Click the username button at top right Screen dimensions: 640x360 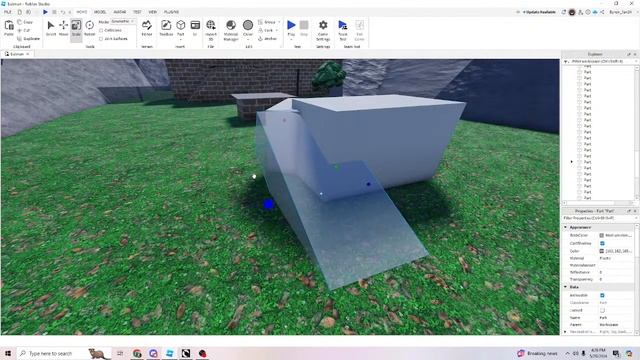point(620,12)
